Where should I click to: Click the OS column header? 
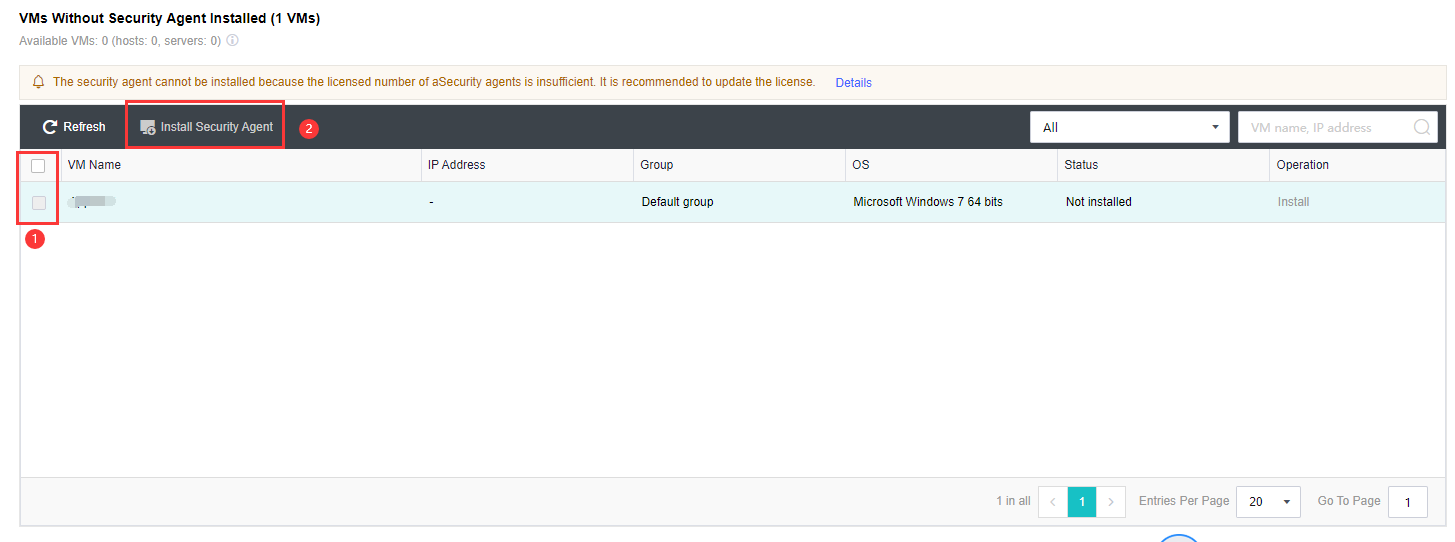pos(860,165)
